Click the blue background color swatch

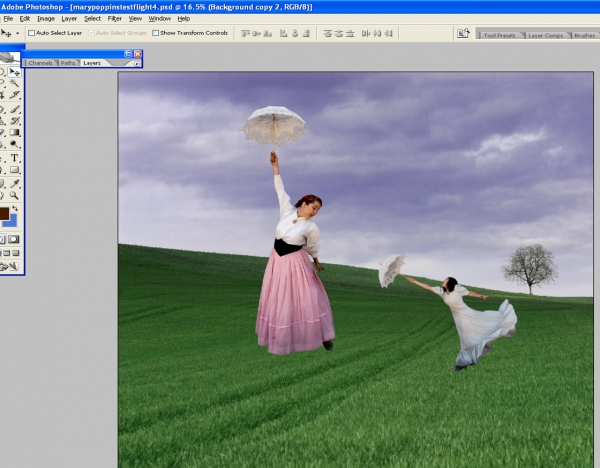tap(11, 222)
